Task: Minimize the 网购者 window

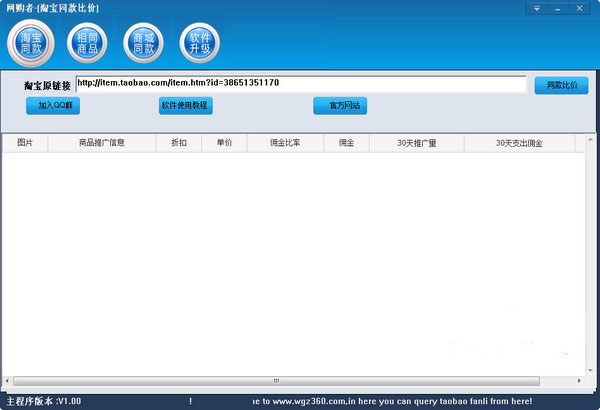Action: pos(558,8)
